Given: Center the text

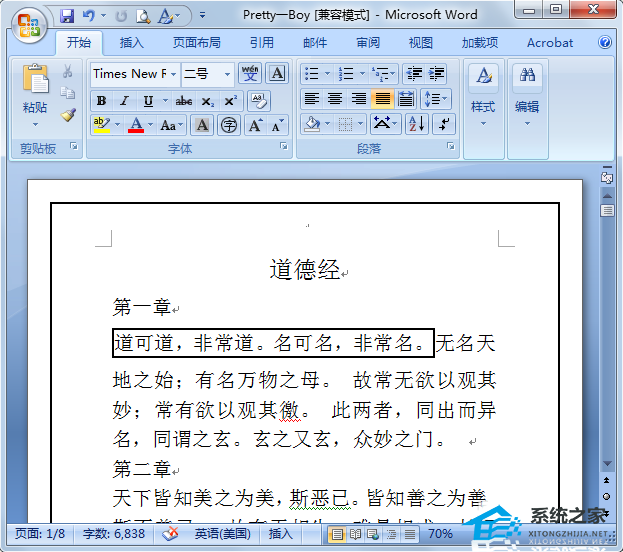Looking at the screenshot, I should (335, 99).
